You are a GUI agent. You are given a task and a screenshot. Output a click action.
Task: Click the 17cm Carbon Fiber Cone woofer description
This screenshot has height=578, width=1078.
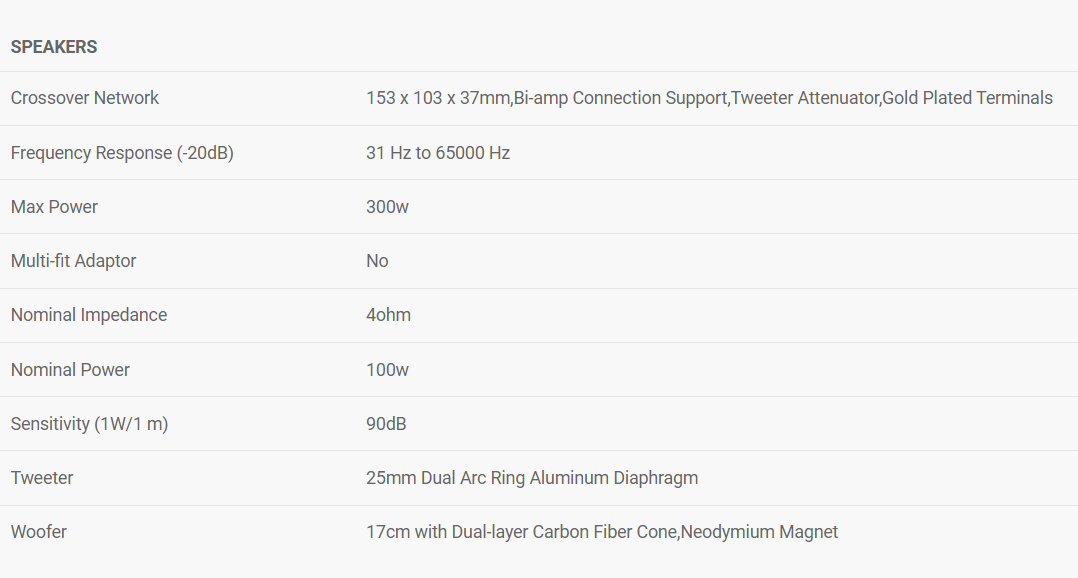(602, 532)
